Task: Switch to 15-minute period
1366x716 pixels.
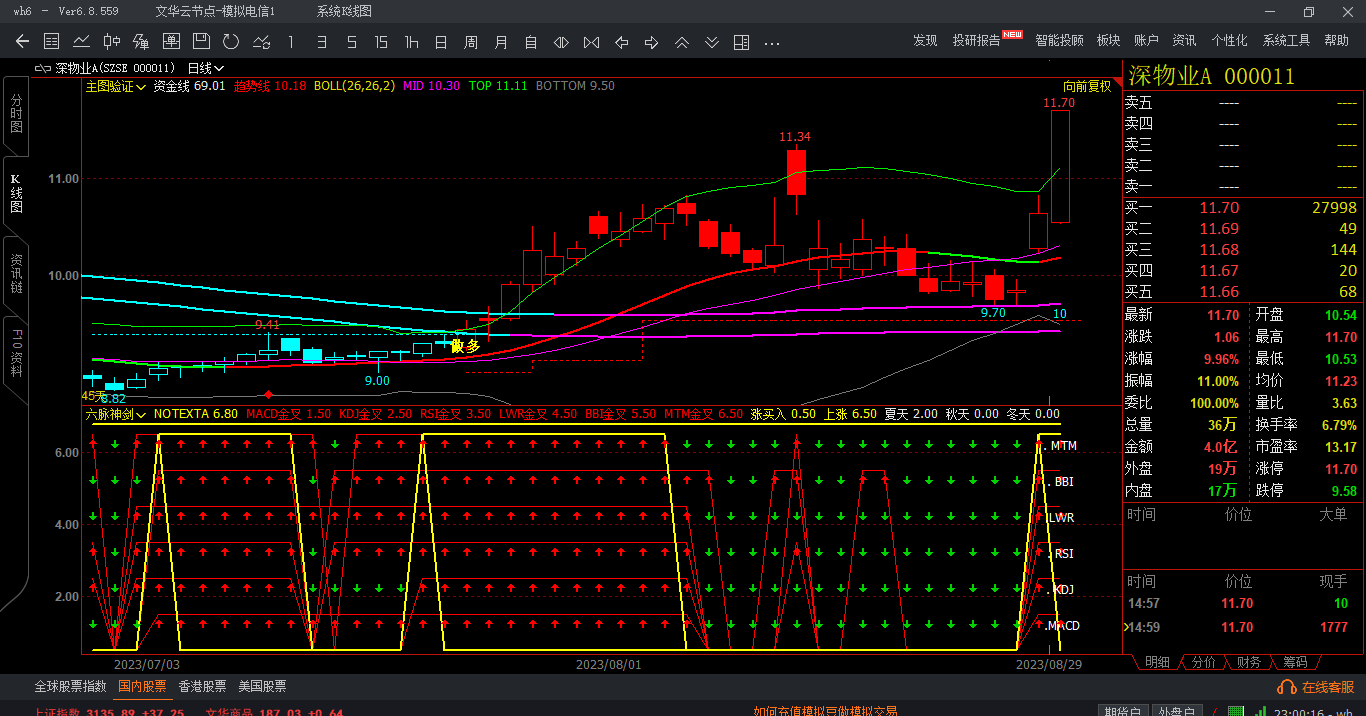Action: pyautogui.click(x=381, y=41)
